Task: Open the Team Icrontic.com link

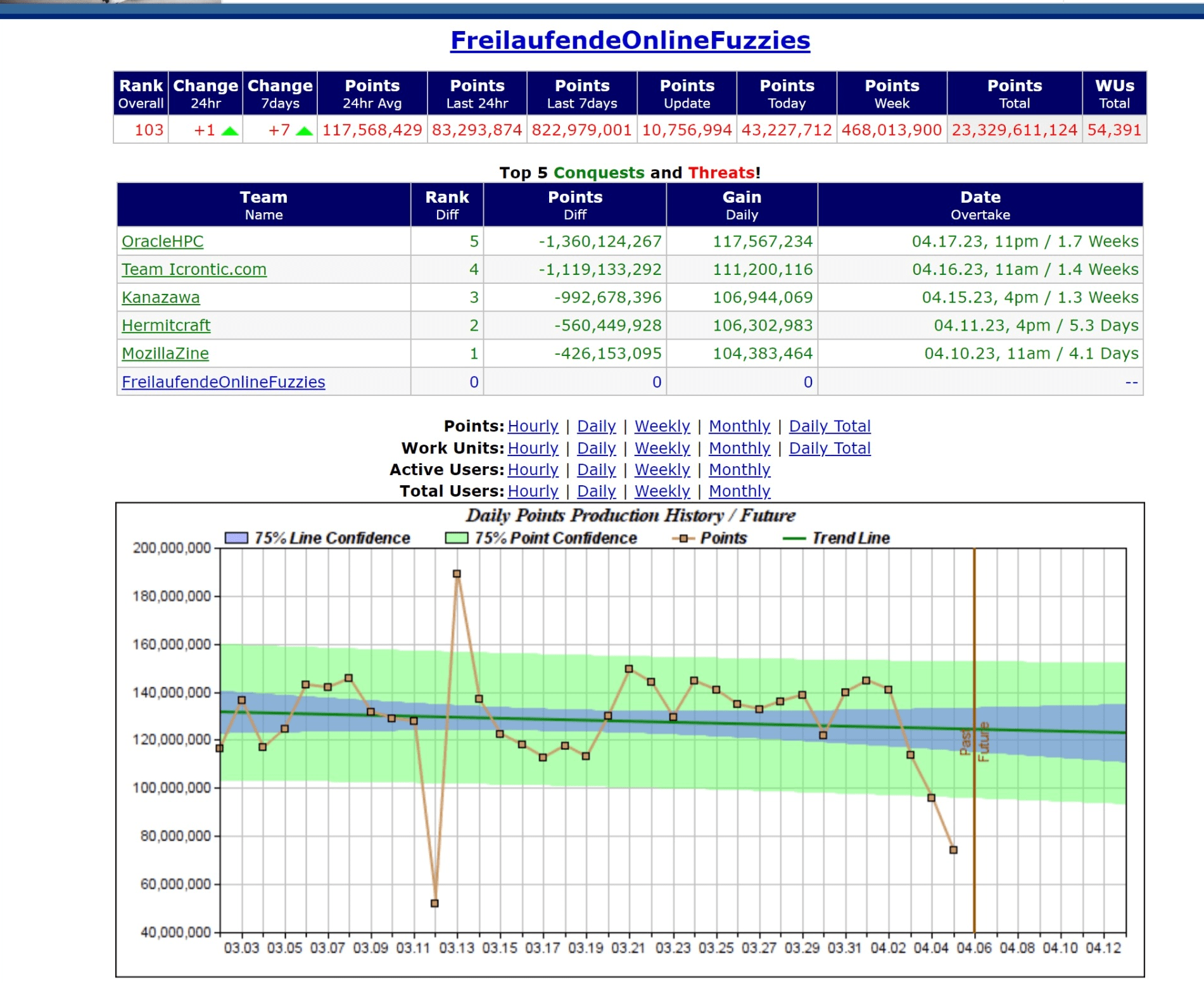Action: click(194, 269)
